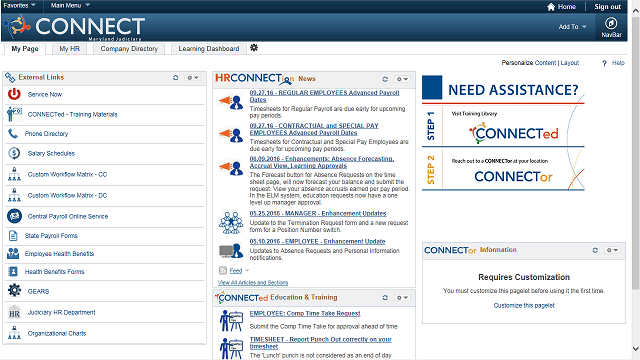Image resolution: width=640 pixels, height=360 pixels.
Task: Open the Phone Directory handset icon
Action: tap(13, 133)
